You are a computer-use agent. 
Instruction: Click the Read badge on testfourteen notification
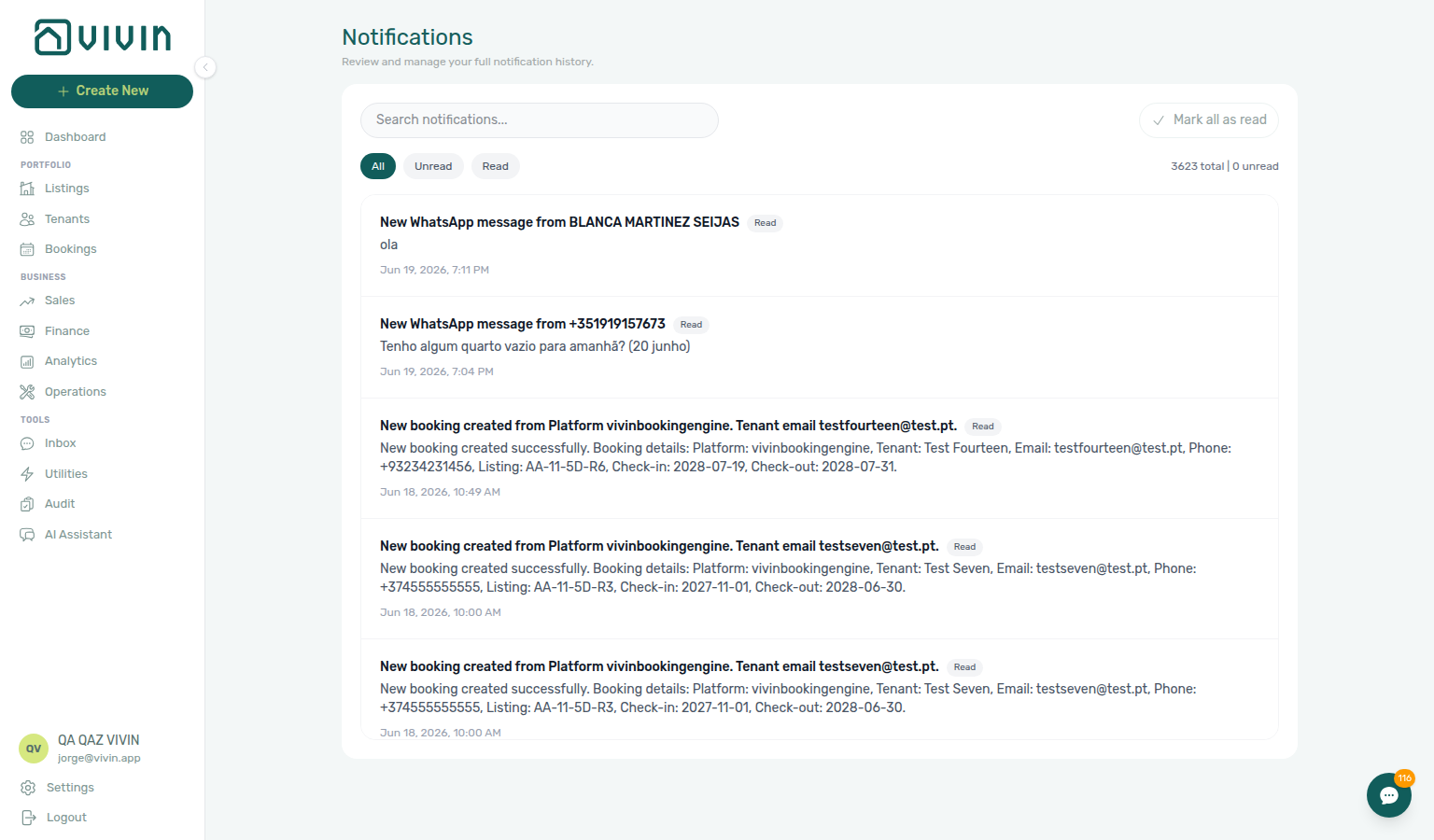click(x=983, y=427)
